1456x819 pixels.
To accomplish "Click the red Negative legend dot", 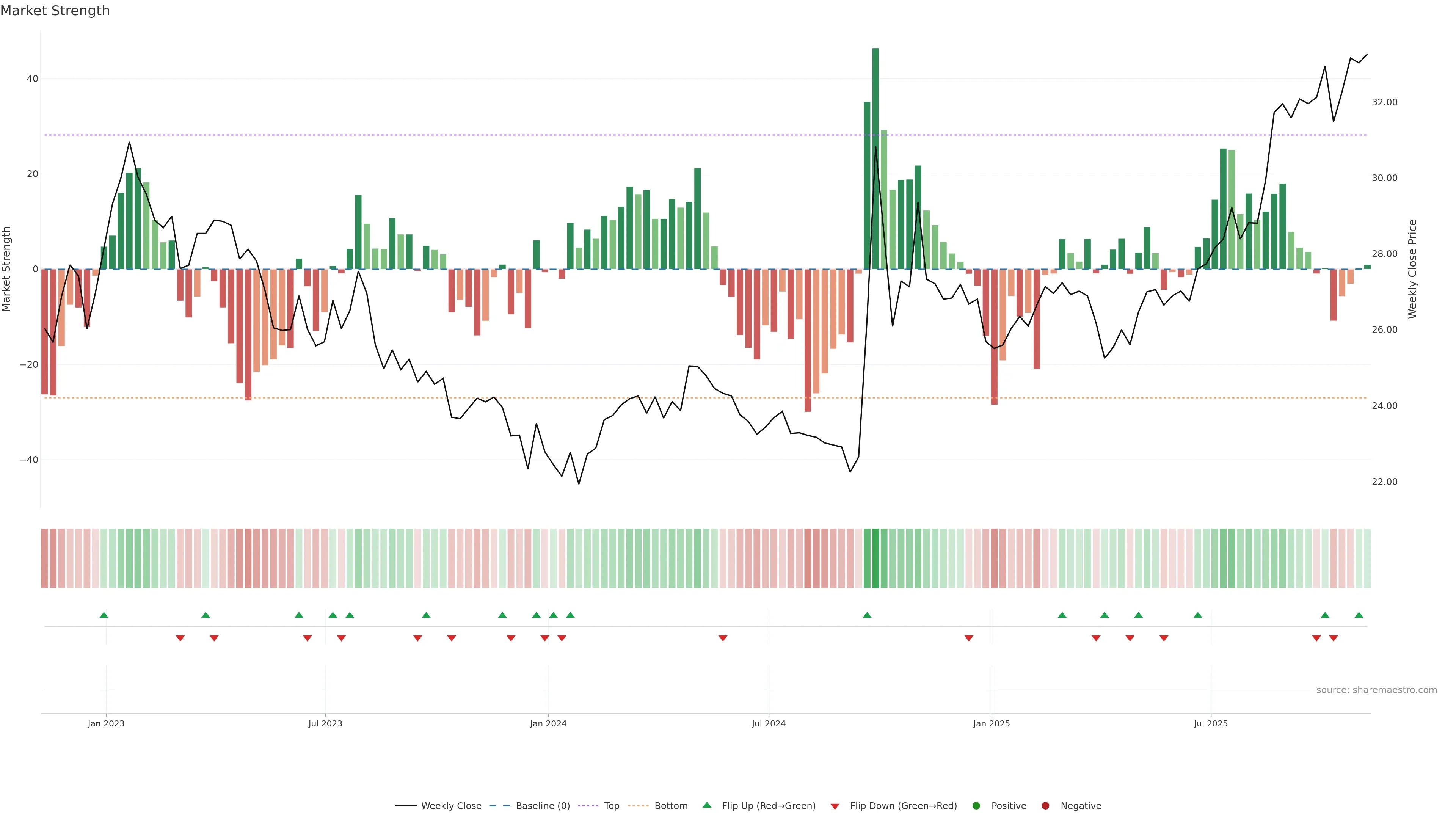I will (1045, 806).
